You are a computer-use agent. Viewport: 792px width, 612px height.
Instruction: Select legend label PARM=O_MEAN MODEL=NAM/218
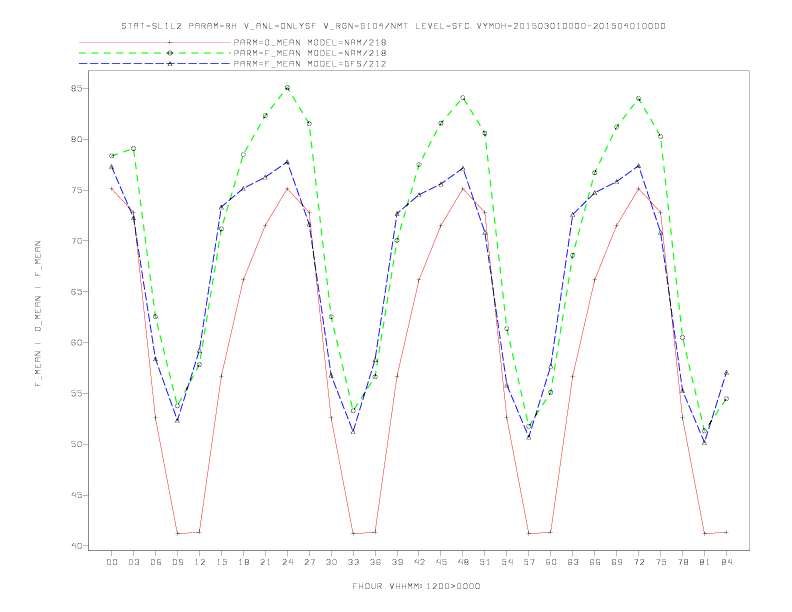coord(310,42)
